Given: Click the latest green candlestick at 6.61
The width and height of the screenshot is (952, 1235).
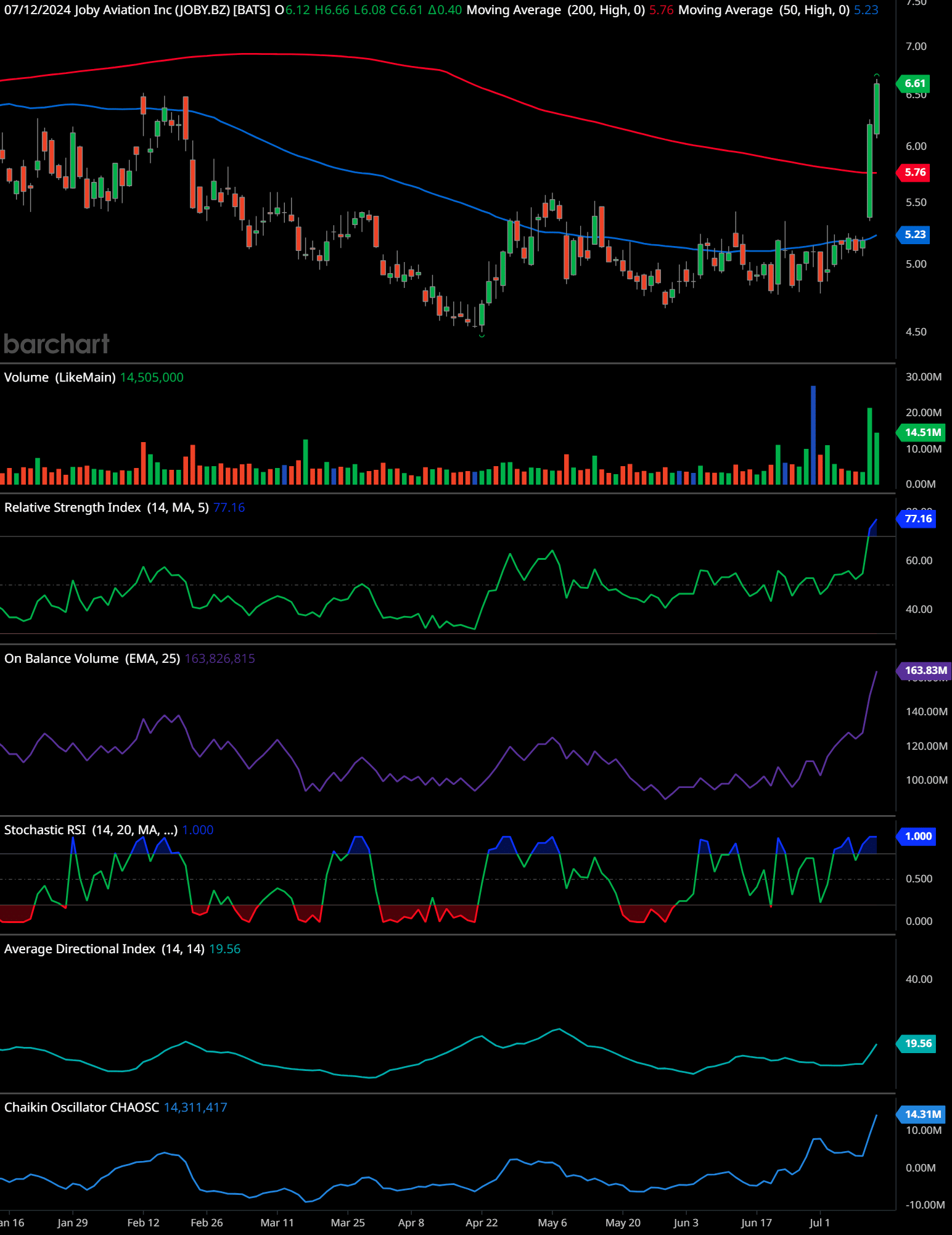Looking at the screenshot, I should (877, 109).
